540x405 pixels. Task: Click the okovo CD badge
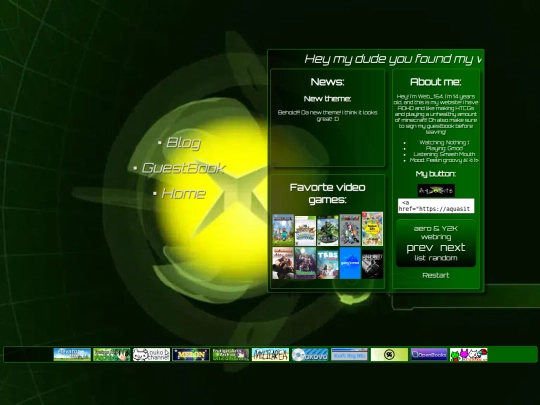[x=310, y=354]
